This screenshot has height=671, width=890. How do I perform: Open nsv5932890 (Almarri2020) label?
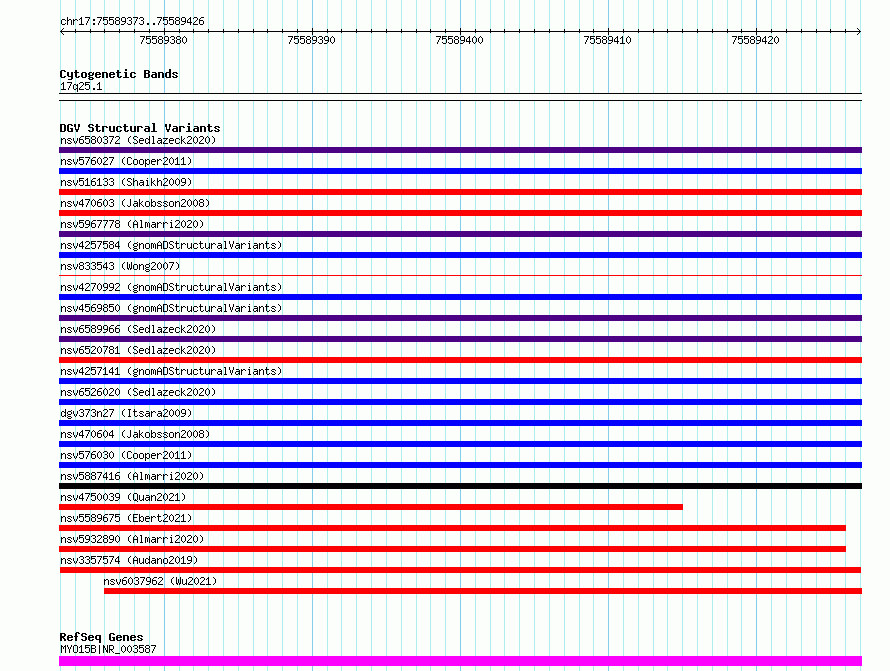(132, 539)
